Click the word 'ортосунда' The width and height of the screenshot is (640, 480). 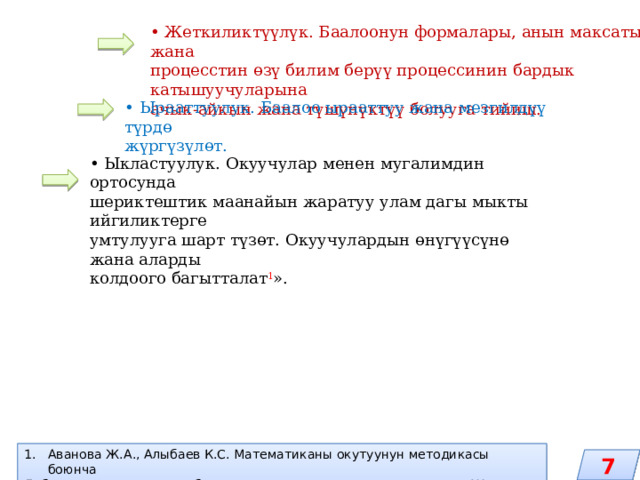coord(133,182)
